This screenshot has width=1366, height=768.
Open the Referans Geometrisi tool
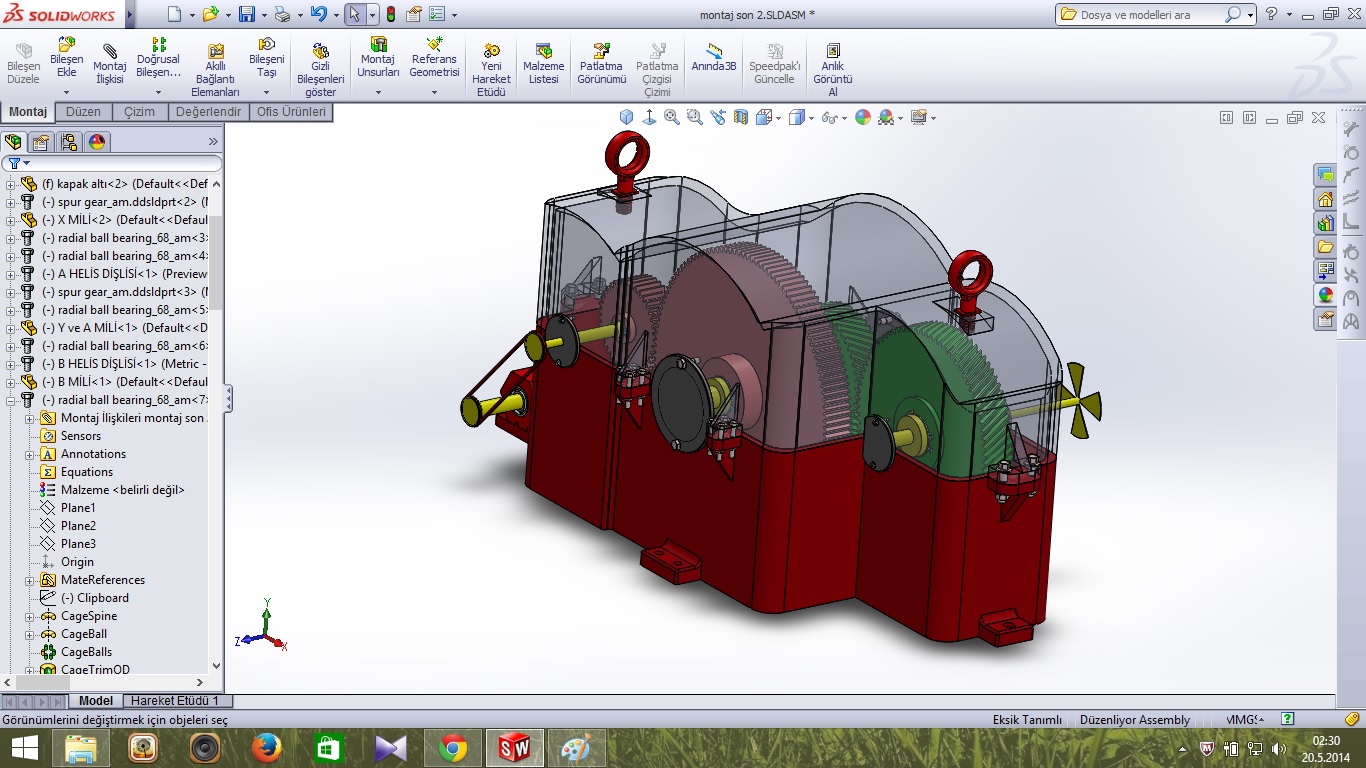pyautogui.click(x=434, y=57)
